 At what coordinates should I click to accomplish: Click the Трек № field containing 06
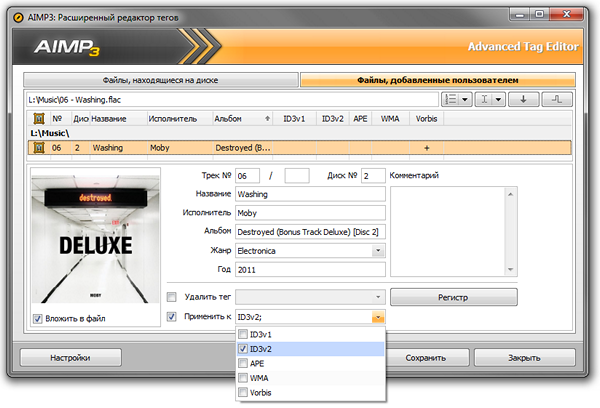coord(247,176)
